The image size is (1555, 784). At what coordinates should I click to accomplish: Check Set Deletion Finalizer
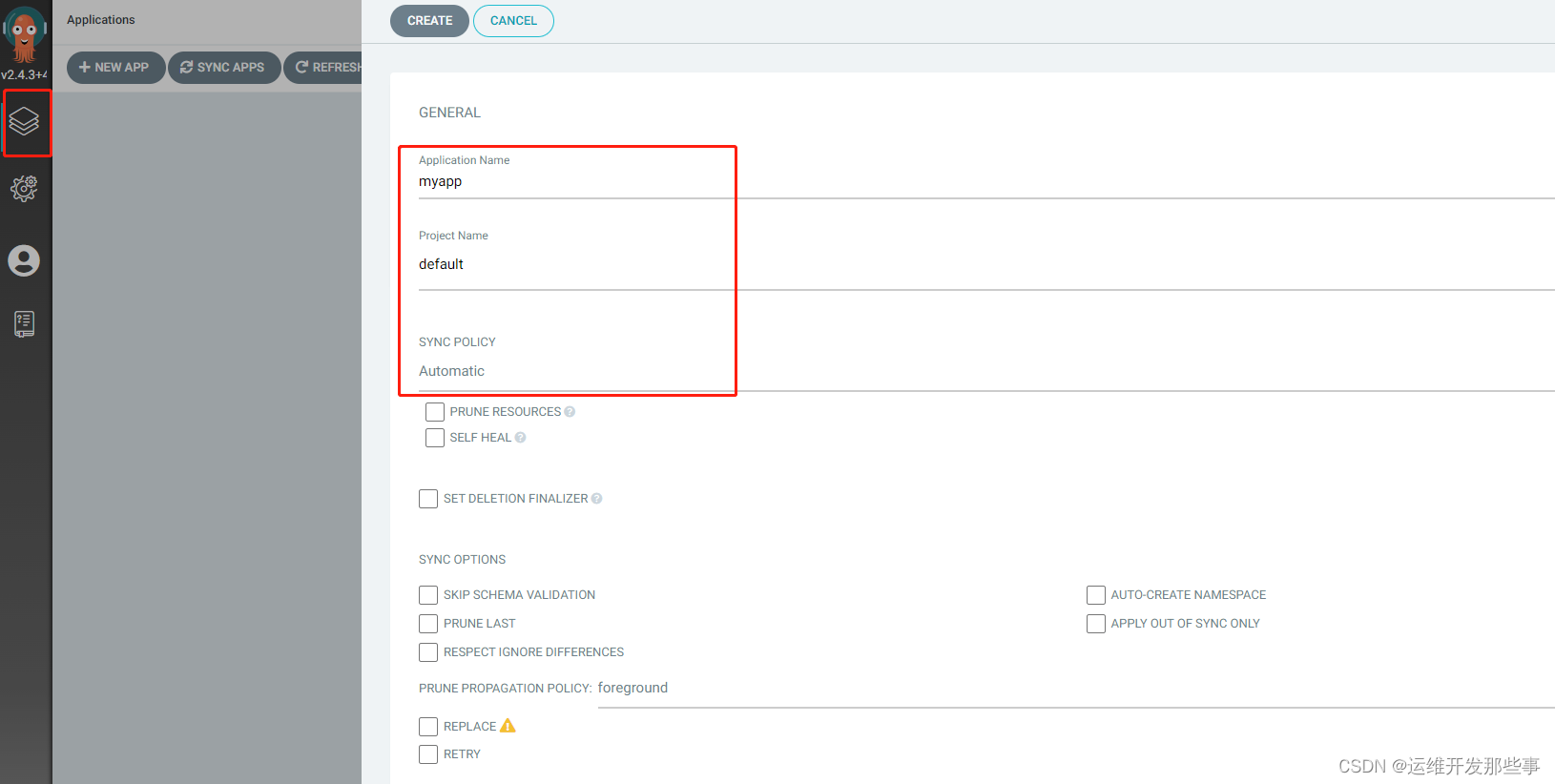[x=428, y=499]
